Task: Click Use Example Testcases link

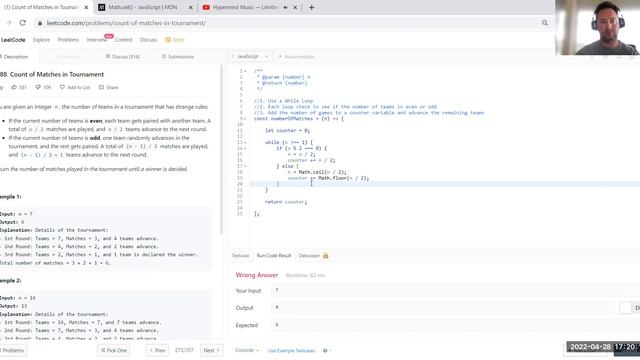Action: tap(291, 351)
